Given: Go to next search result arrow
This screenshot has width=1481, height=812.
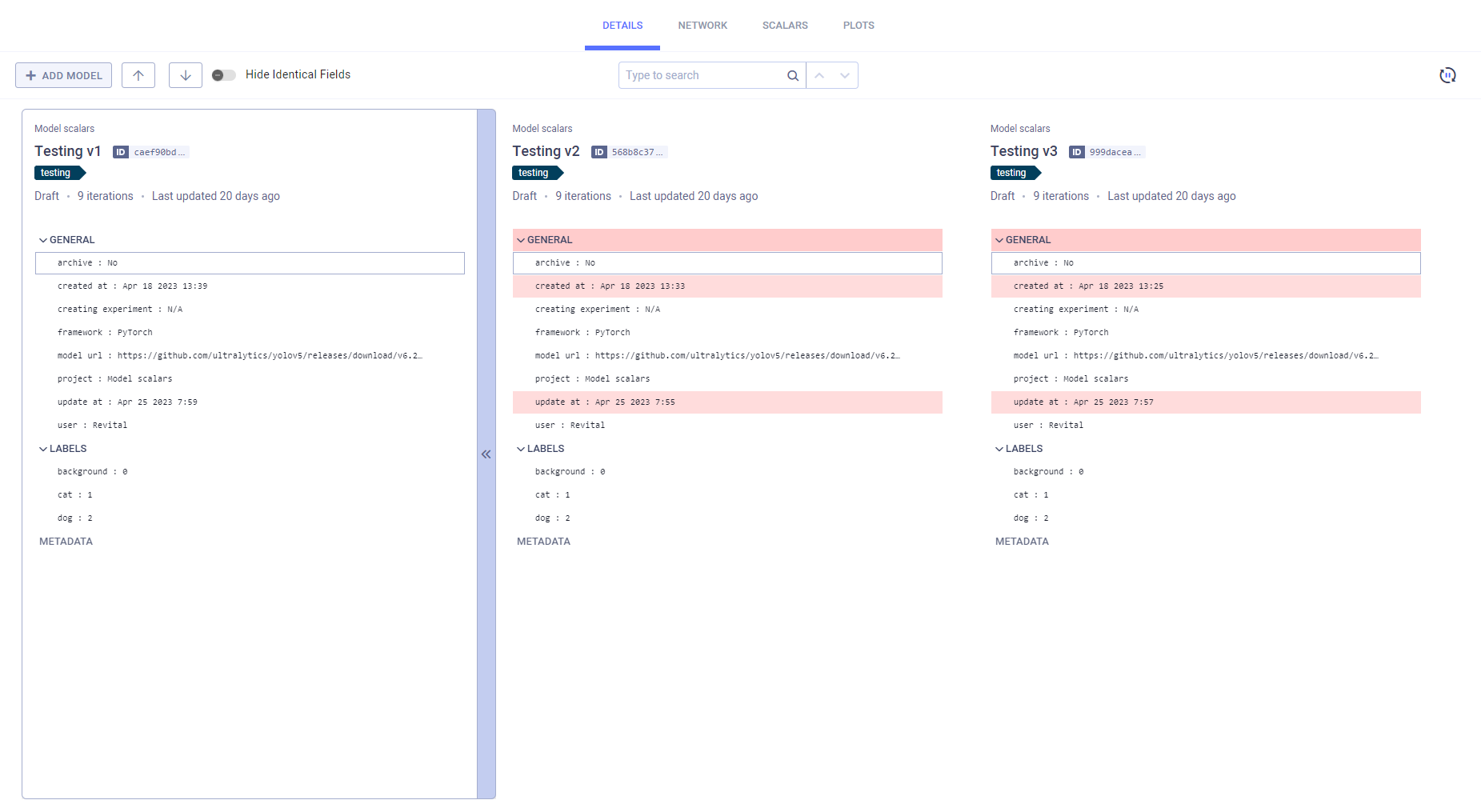Looking at the screenshot, I should coord(845,75).
